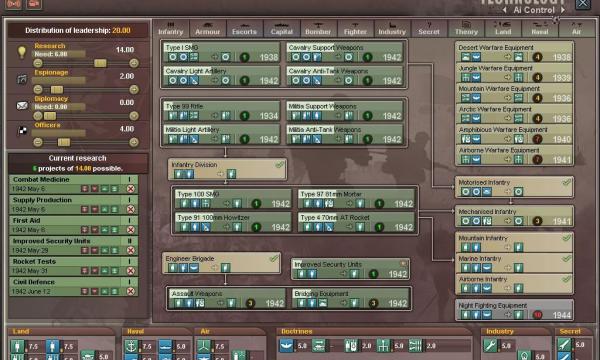Click the Mechanised Infantry technology box
The image size is (600, 360).
coord(514,216)
